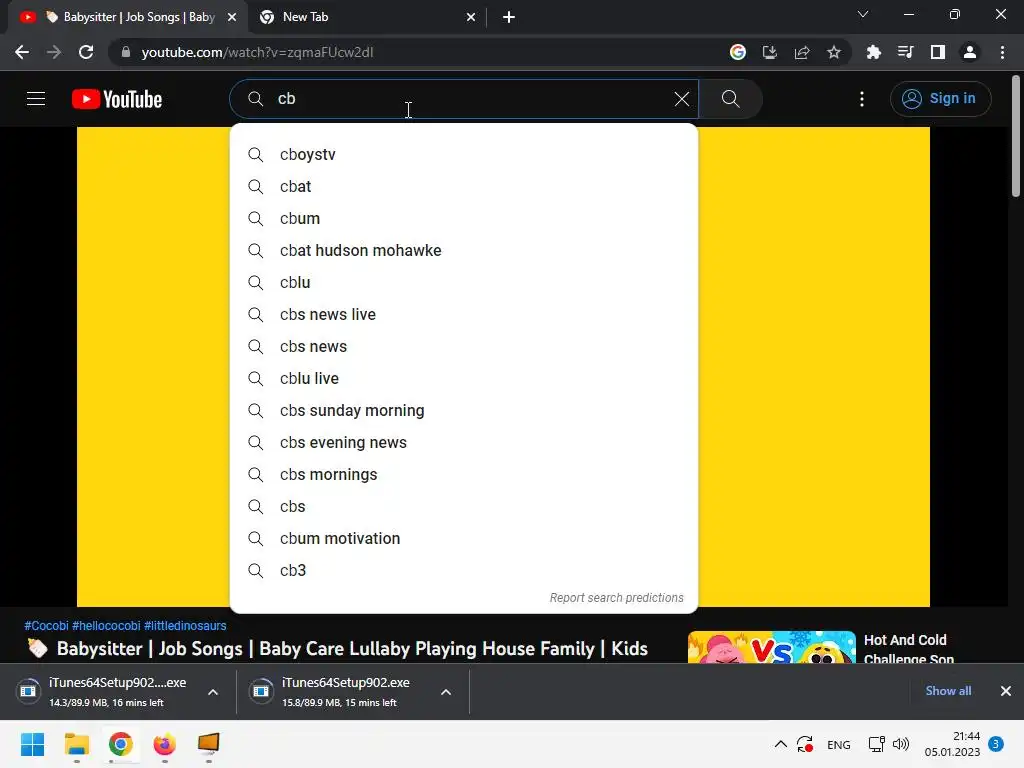Select the 'cbs' search suggestion
This screenshot has height=768, width=1024.
click(464, 506)
